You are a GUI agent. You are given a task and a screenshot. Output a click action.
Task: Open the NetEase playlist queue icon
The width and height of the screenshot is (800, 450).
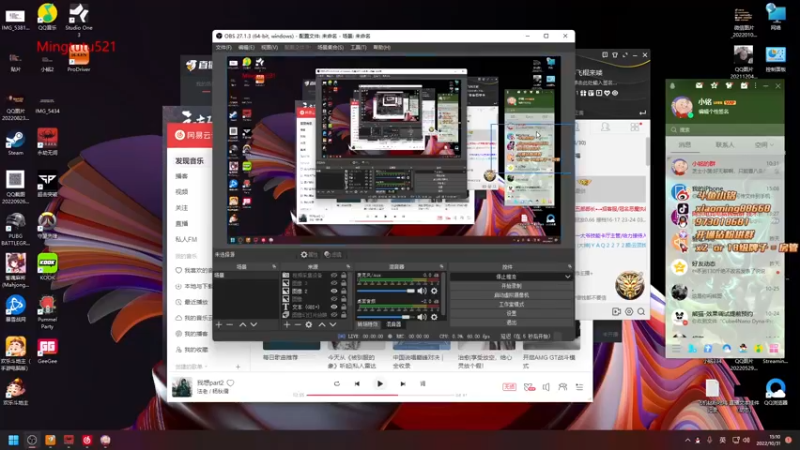tap(579, 387)
